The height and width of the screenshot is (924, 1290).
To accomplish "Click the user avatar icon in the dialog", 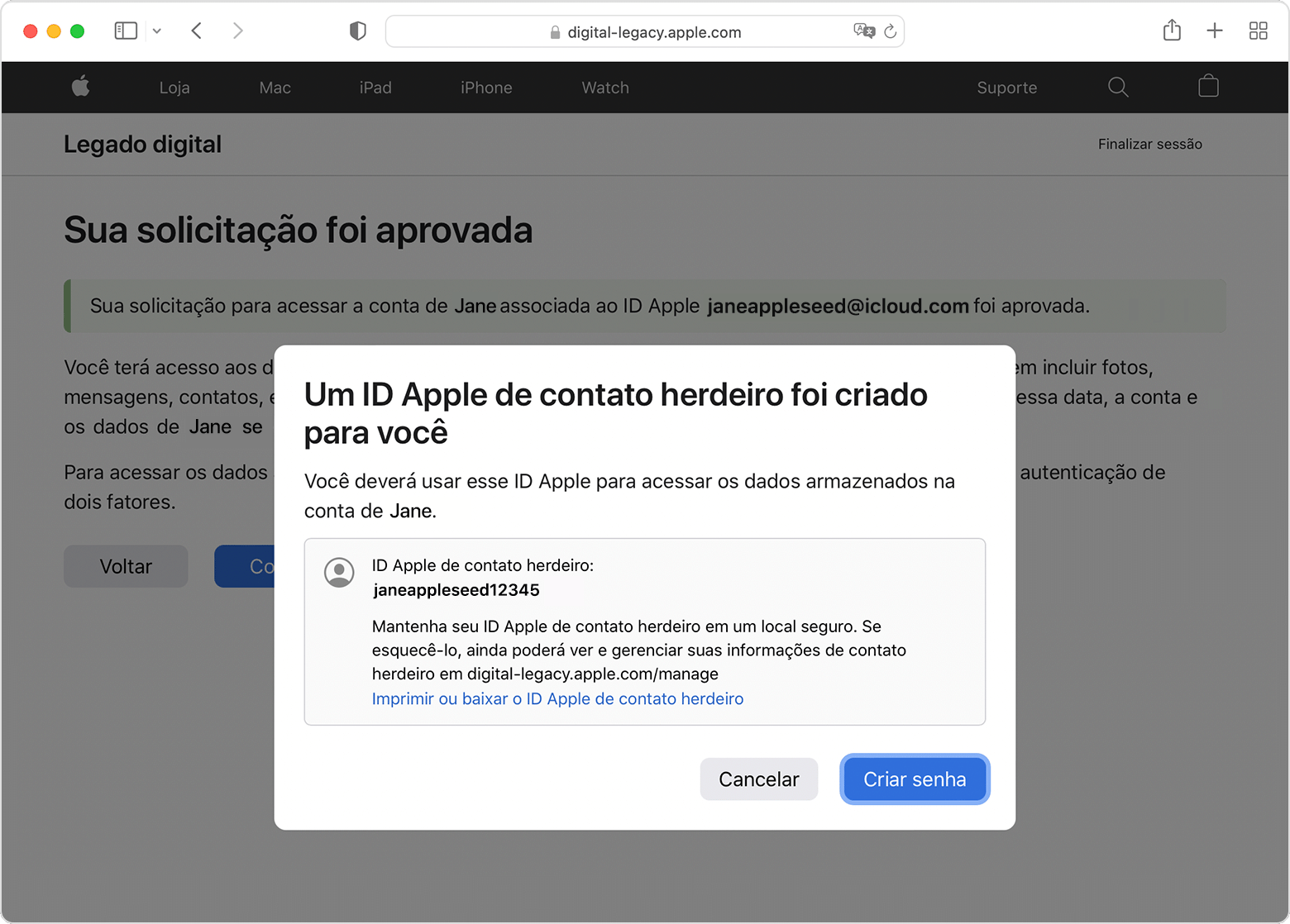I will point(339,572).
